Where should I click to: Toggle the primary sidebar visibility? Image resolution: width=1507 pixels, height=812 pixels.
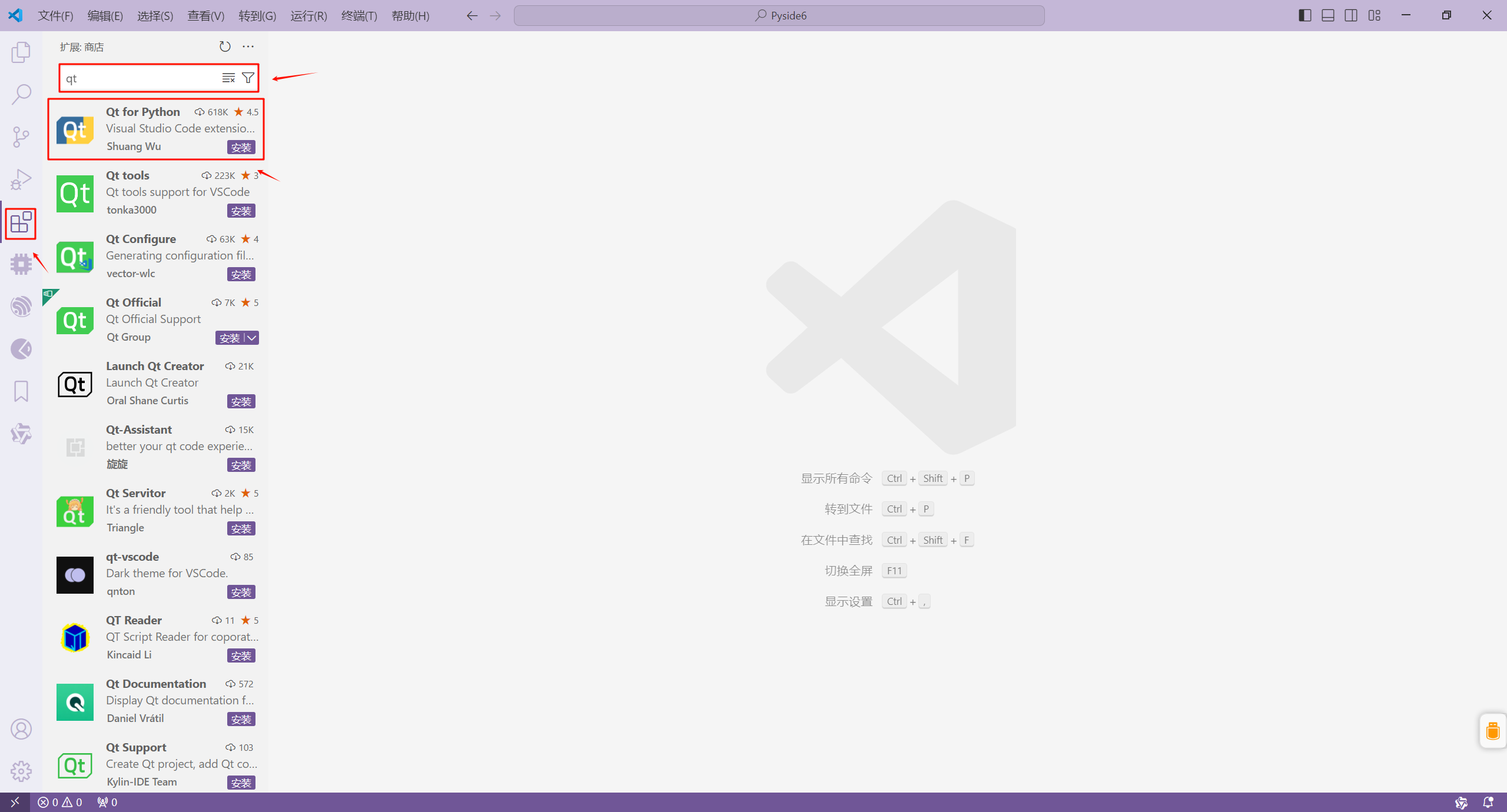[x=1304, y=15]
